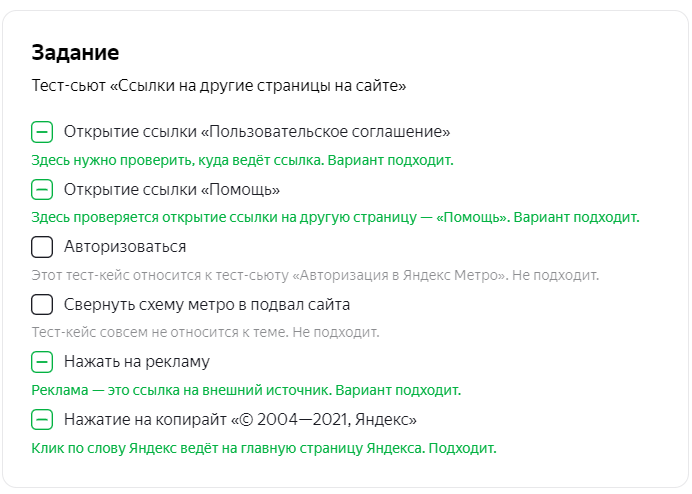The image size is (692, 494).
Task: Toggle the Нажать на рекламу checkbox
Action: pos(42,362)
